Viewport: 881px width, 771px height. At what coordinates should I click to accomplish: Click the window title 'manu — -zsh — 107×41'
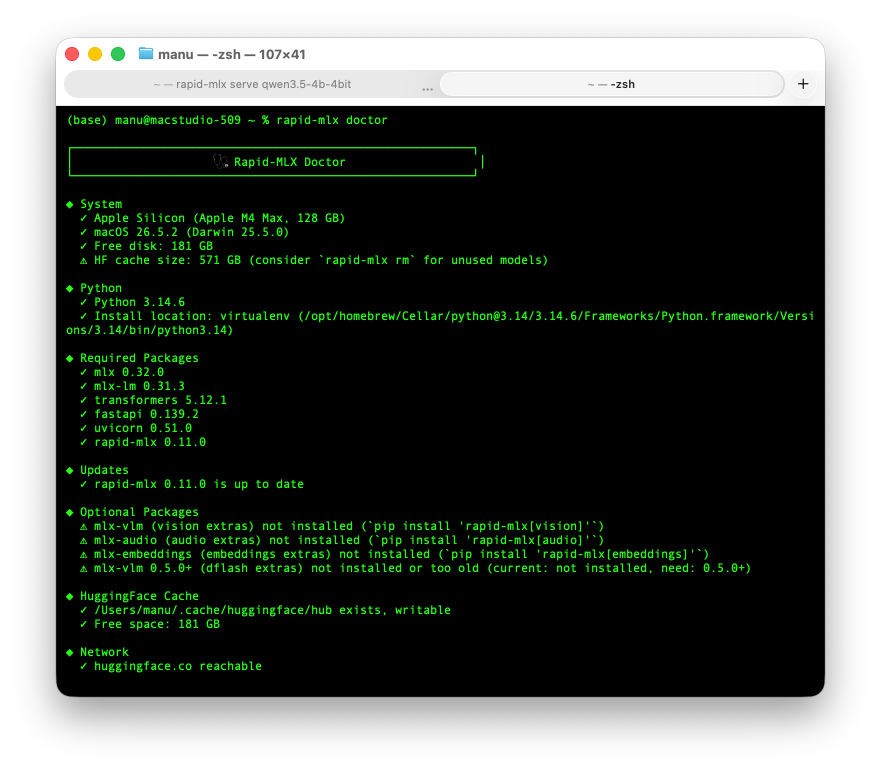(231, 55)
